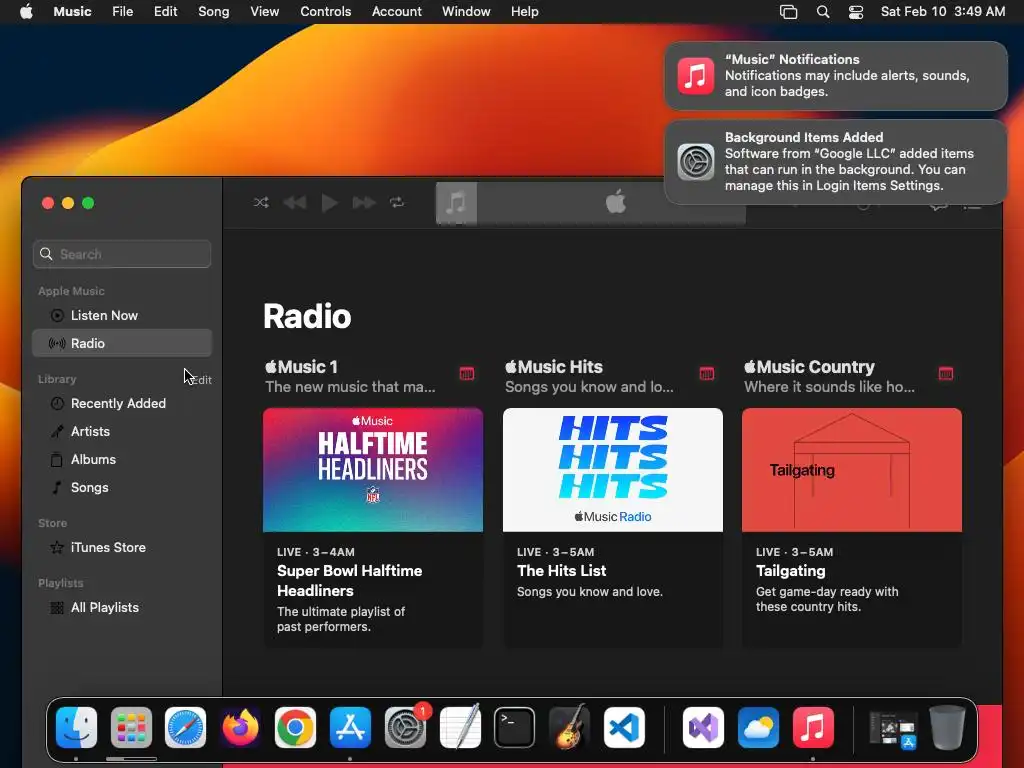Open the iTunes Store
Image resolution: width=1024 pixels, height=768 pixels.
click(122, 548)
